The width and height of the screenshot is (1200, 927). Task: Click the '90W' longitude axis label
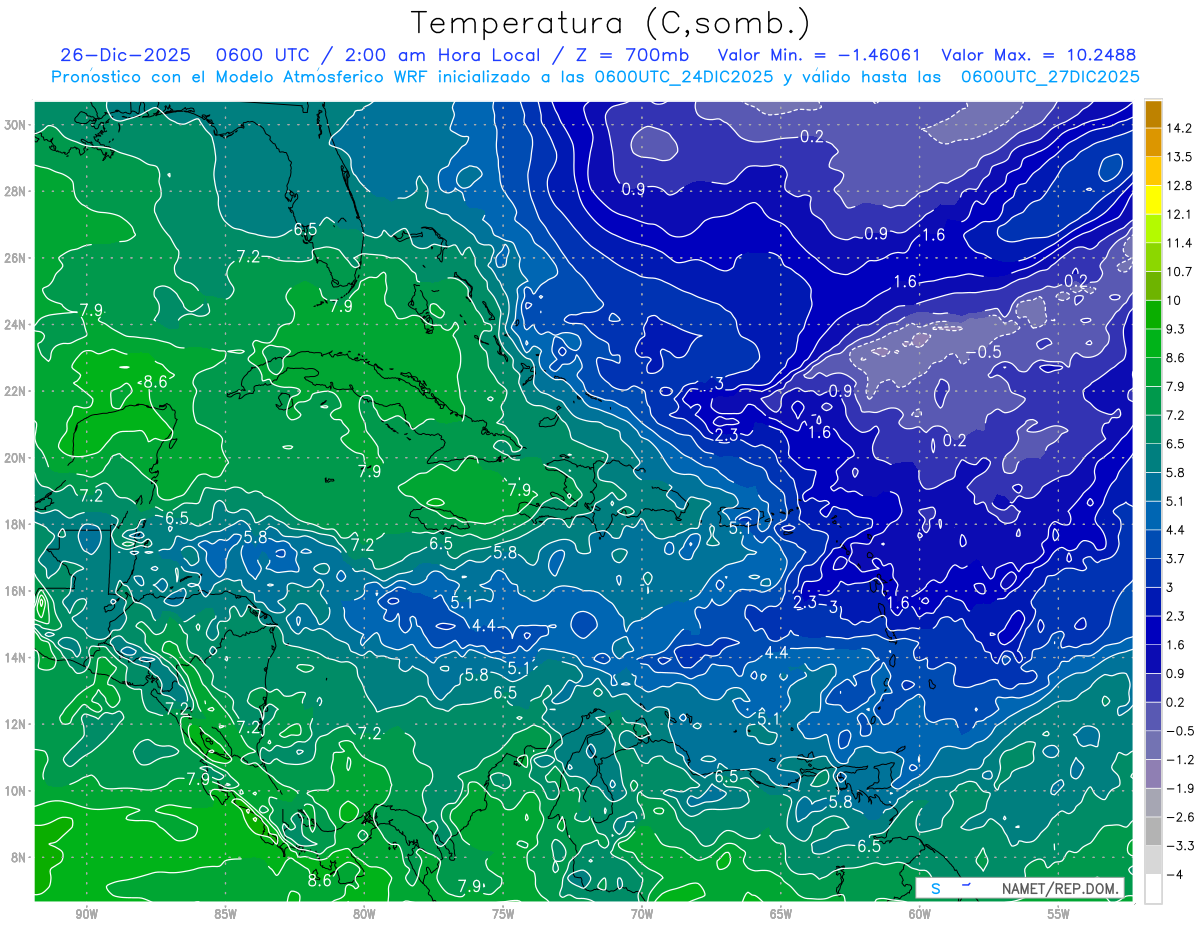[86, 914]
